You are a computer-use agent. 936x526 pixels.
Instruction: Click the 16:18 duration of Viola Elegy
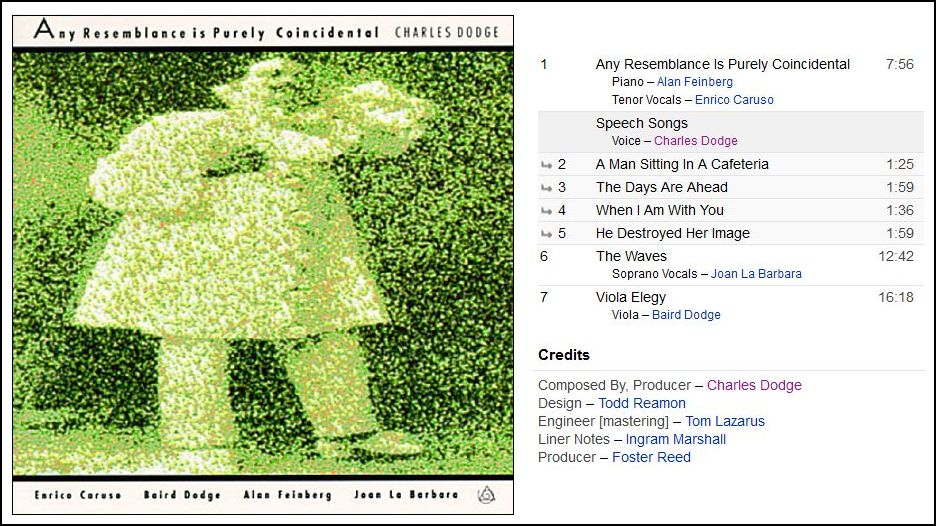(896, 297)
